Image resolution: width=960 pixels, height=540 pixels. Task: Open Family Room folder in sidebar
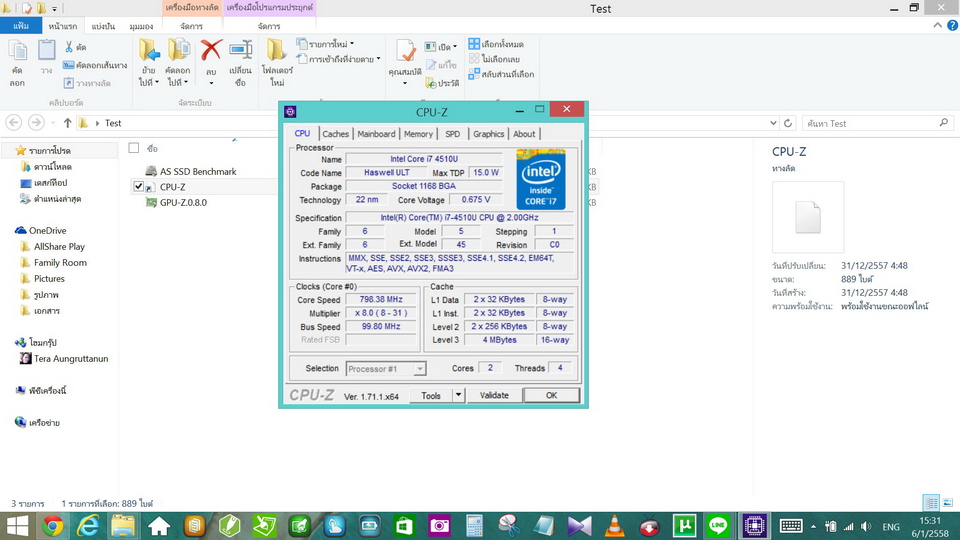[54, 262]
